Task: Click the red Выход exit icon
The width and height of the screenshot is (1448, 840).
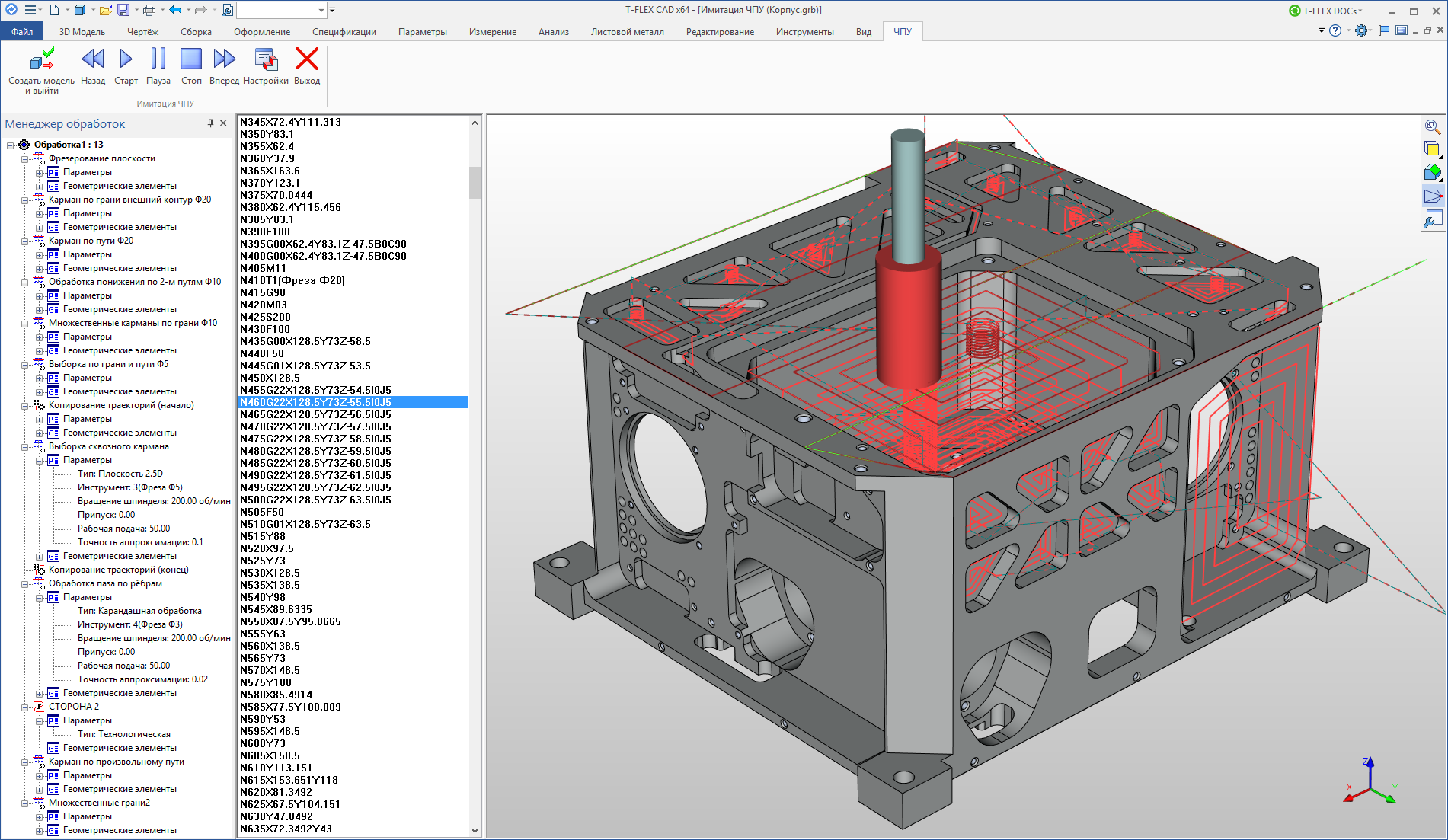Action: point(307,59)
